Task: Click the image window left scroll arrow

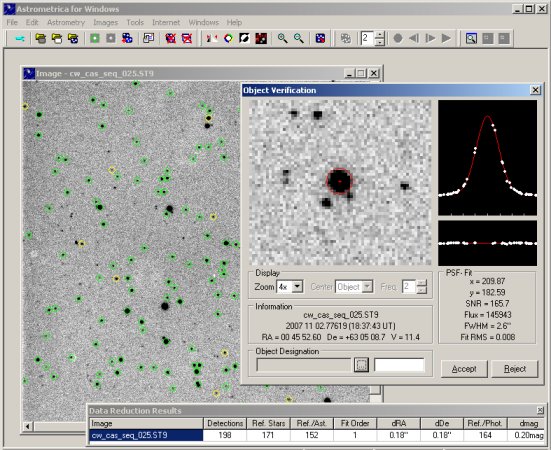Action: click(28, 426)
